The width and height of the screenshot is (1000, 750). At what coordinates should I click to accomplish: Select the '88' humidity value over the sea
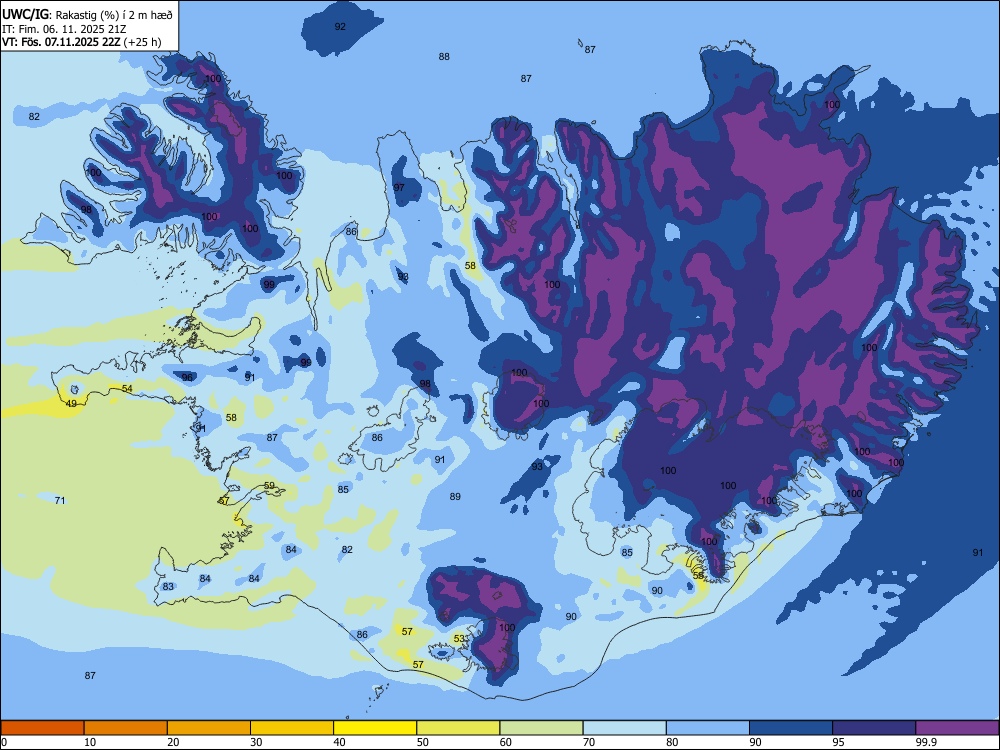tap(444, 56)
